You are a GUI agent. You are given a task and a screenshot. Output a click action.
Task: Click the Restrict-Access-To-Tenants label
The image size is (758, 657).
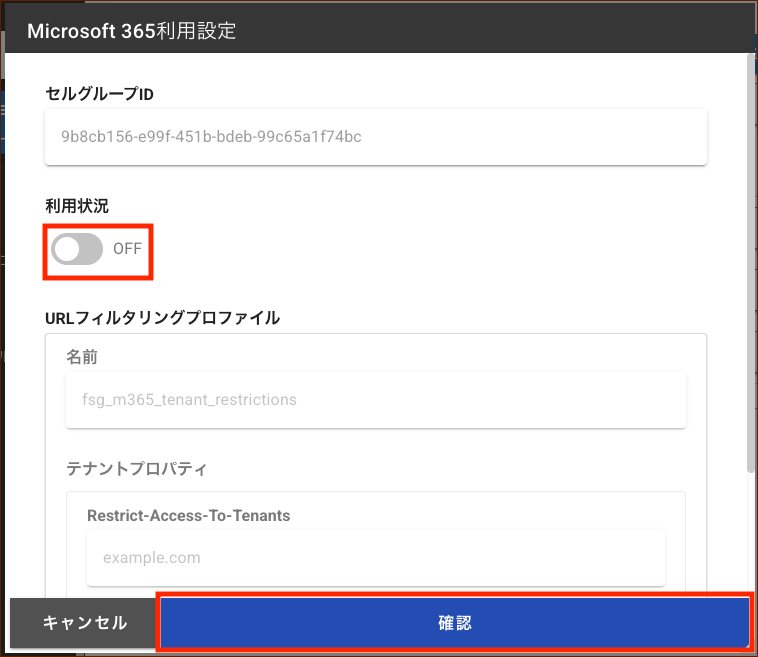pos(189,515)
